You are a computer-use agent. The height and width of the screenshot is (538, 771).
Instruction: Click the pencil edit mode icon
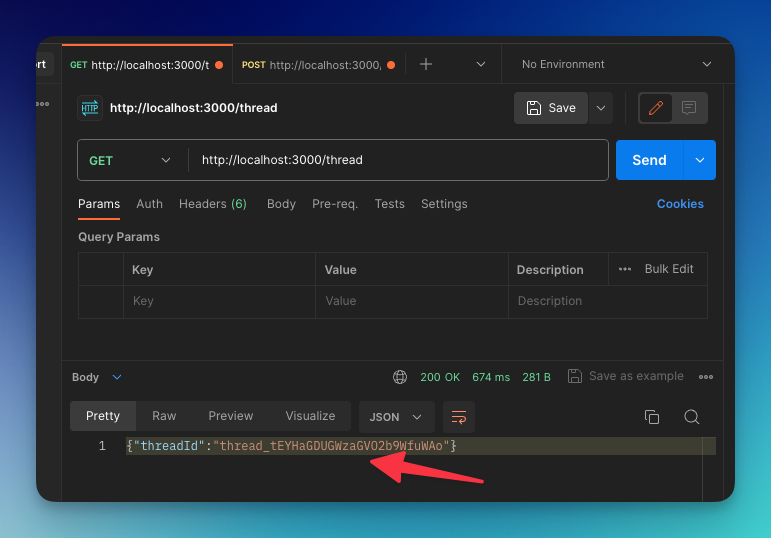click(655, 108)
